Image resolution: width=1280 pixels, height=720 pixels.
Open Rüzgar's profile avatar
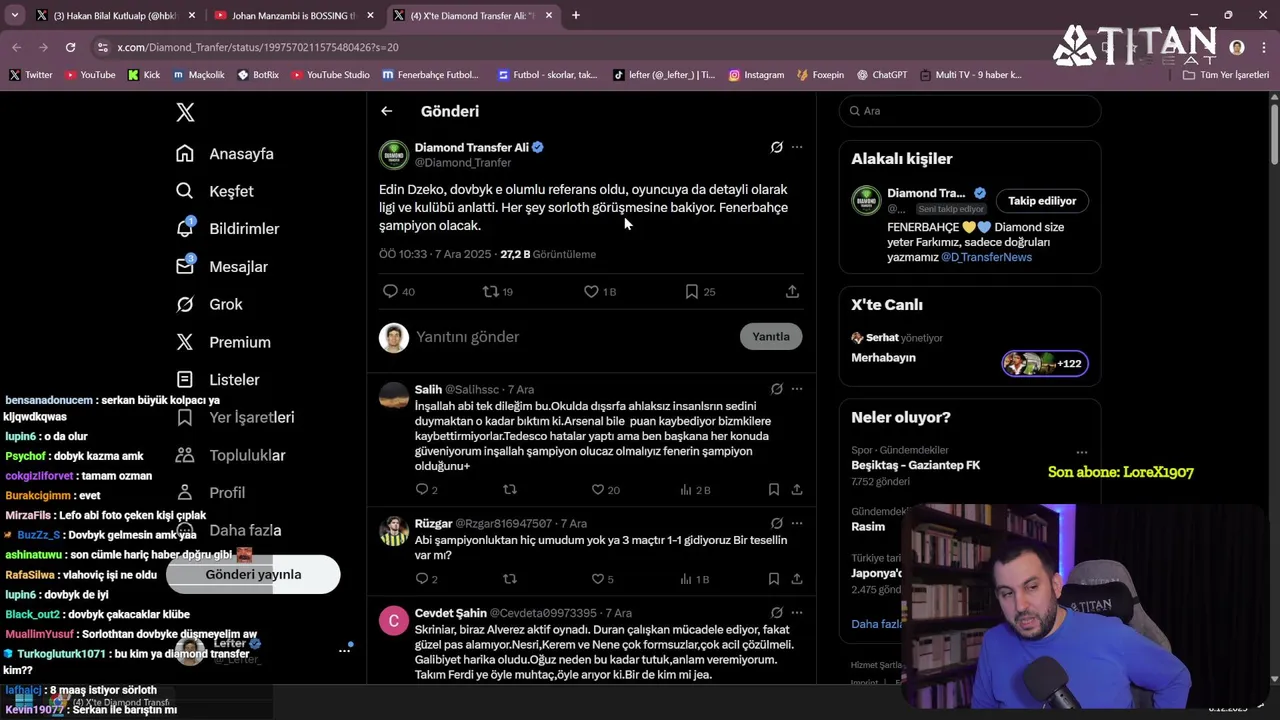394,531
